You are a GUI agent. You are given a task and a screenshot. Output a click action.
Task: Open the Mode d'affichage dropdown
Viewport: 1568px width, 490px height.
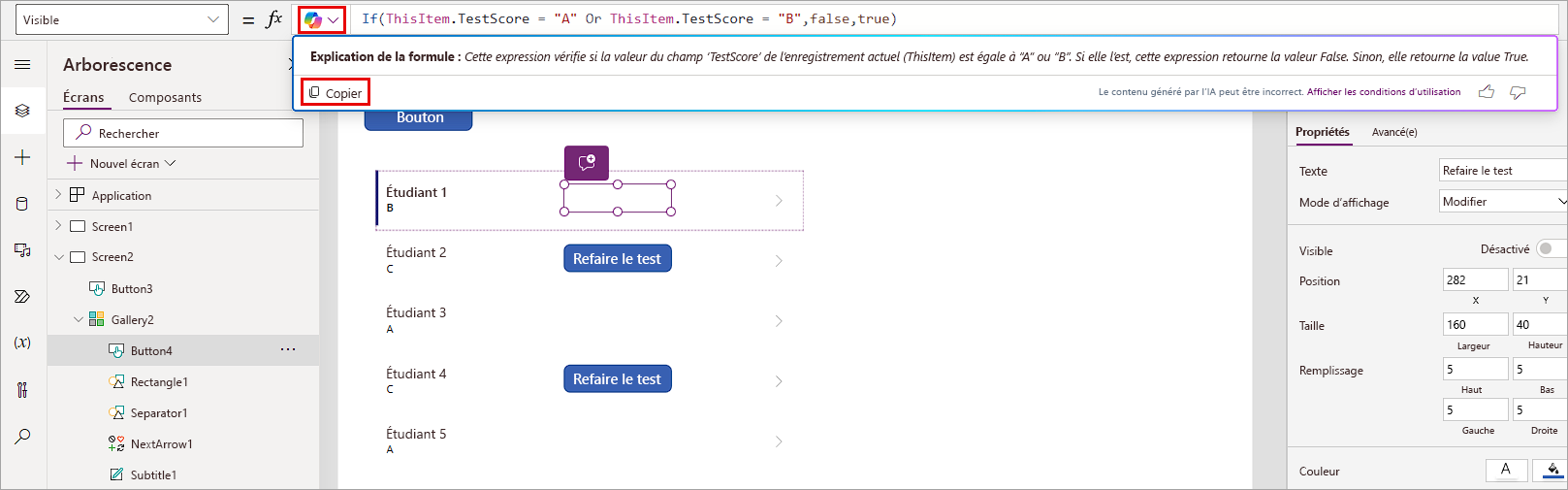click(1503, 202)
